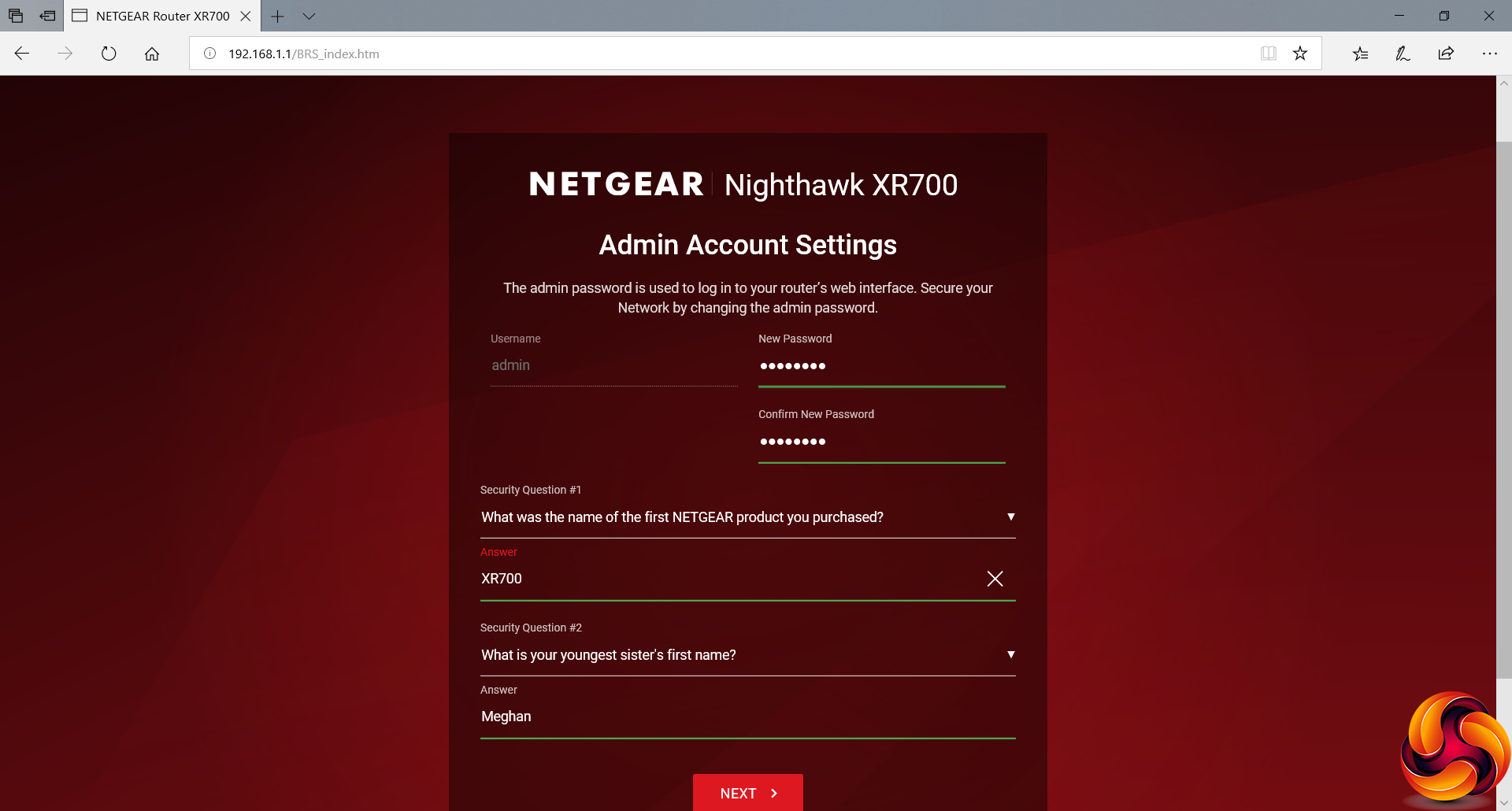1512x811 pixels.
Task: Click the browser back arrow
Action: coord(22,54)
